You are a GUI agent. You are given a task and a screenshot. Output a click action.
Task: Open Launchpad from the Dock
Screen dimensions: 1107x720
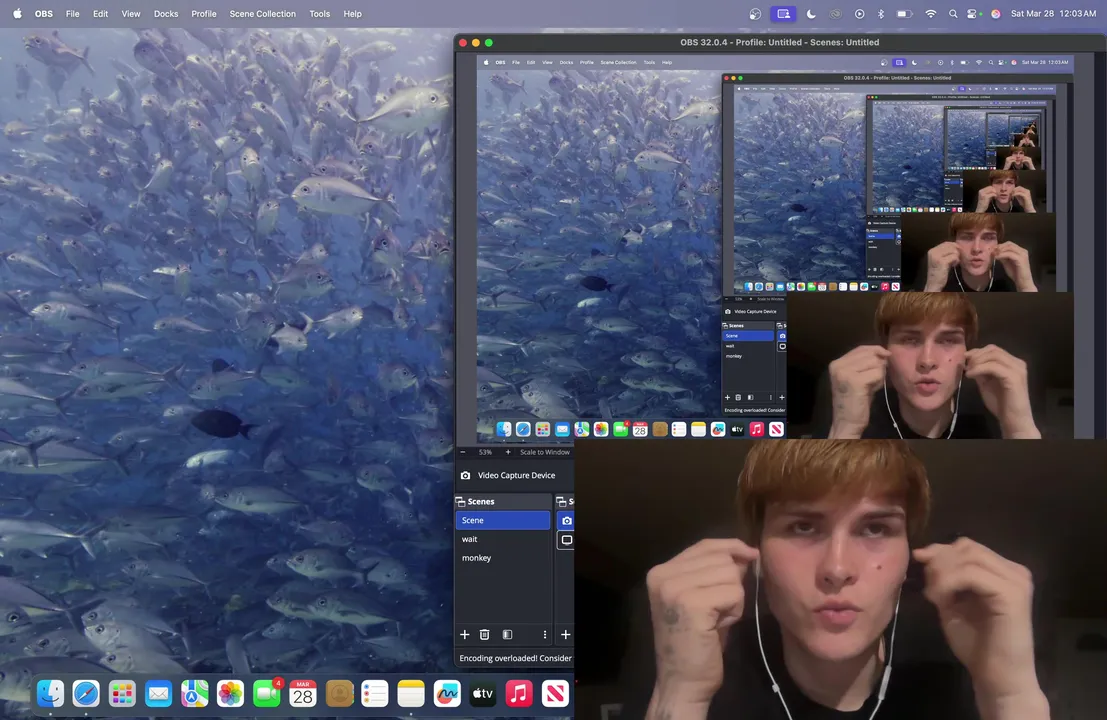(122, 694)
